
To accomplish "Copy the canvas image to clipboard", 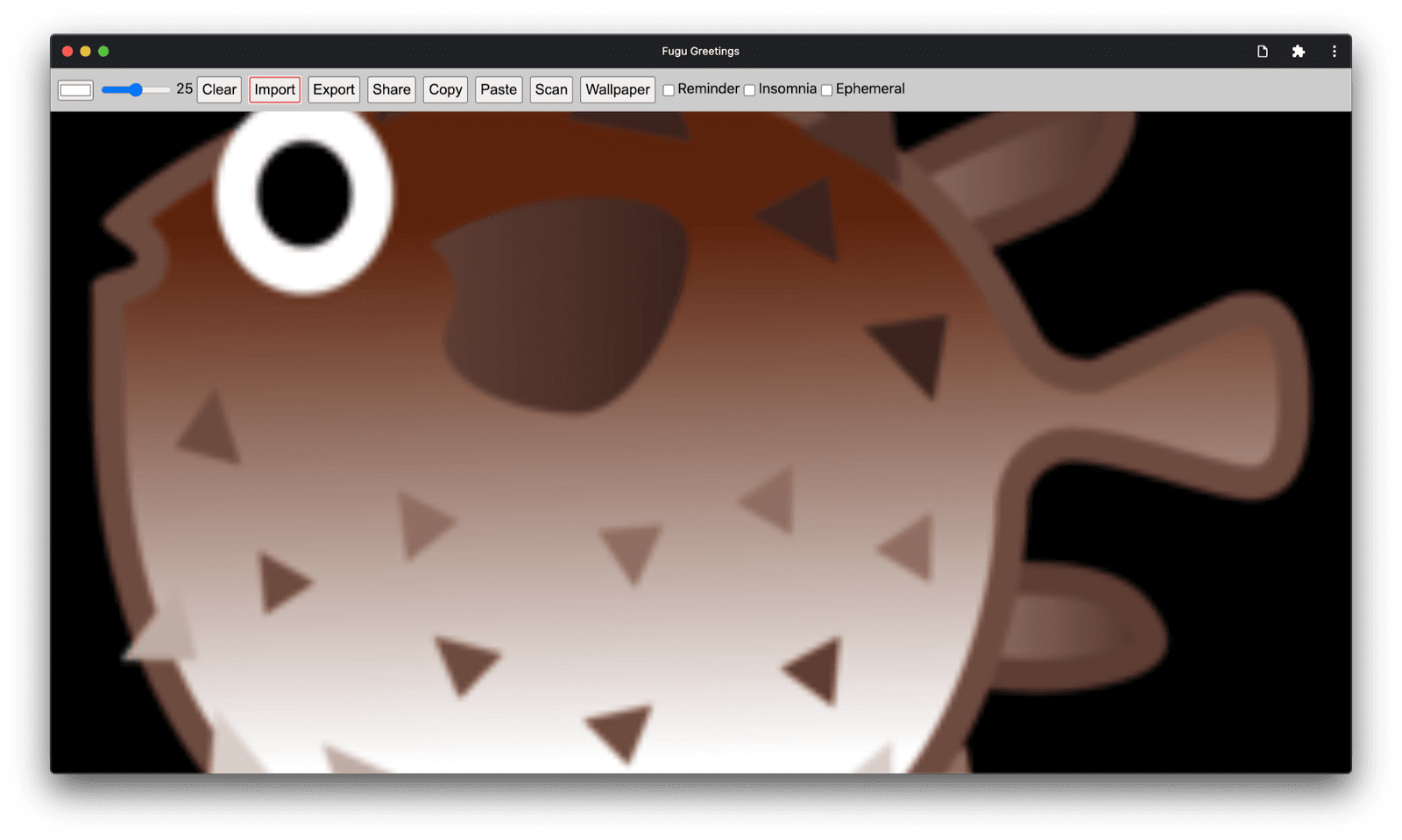I will tap(444, 89).
